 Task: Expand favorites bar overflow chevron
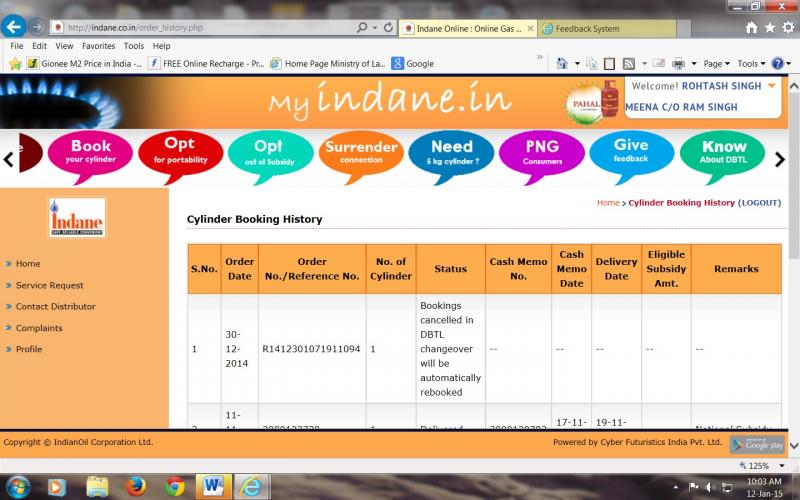540,57
